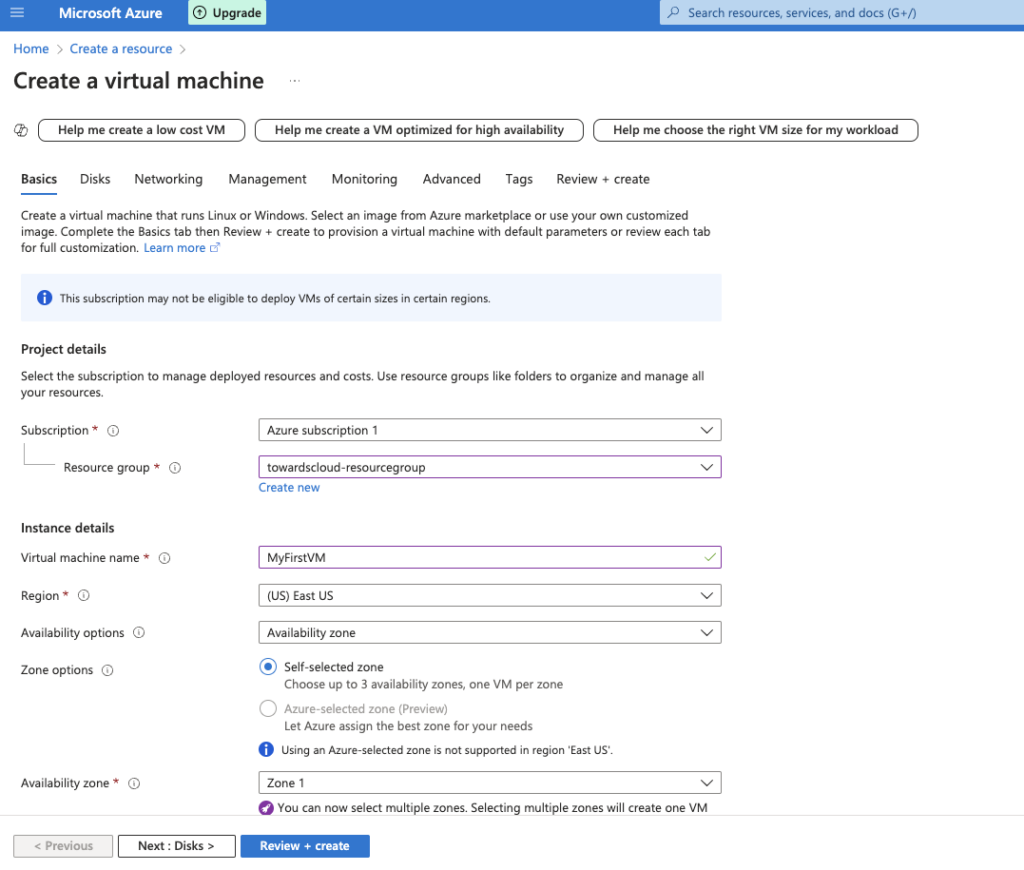Click Create new resource group link
Screen dimensions: 1024x870
click(x=289, y=488)
